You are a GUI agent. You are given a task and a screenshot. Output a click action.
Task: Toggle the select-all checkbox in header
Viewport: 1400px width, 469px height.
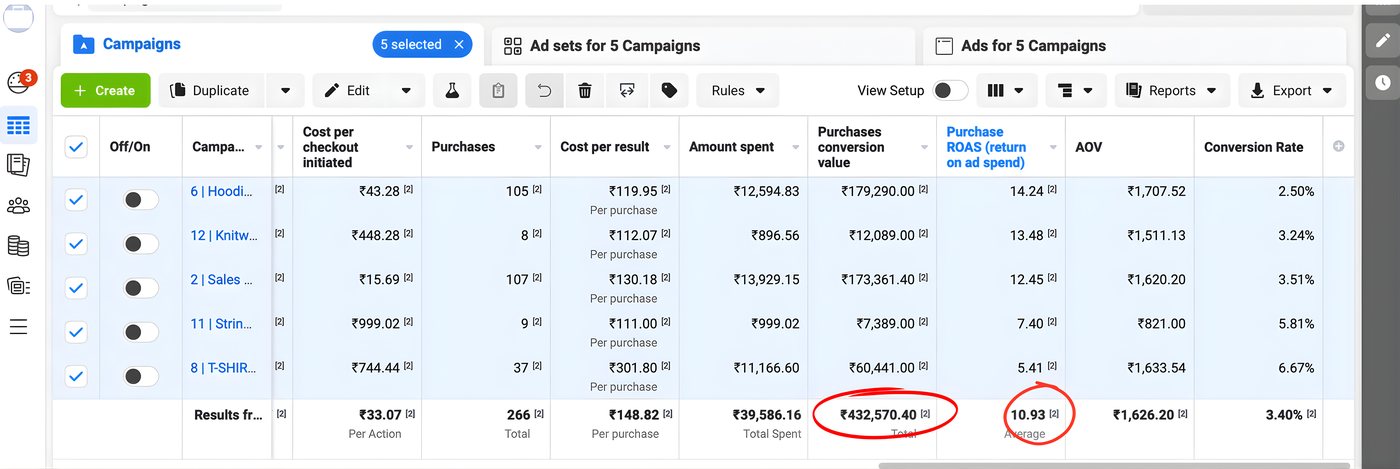(76, 147)
